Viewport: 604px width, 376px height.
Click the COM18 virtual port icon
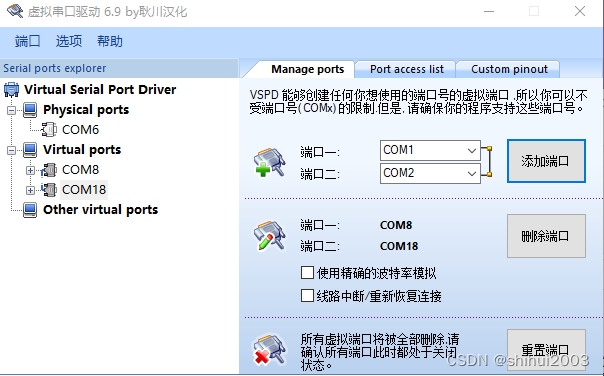click(x=49, y=190)
